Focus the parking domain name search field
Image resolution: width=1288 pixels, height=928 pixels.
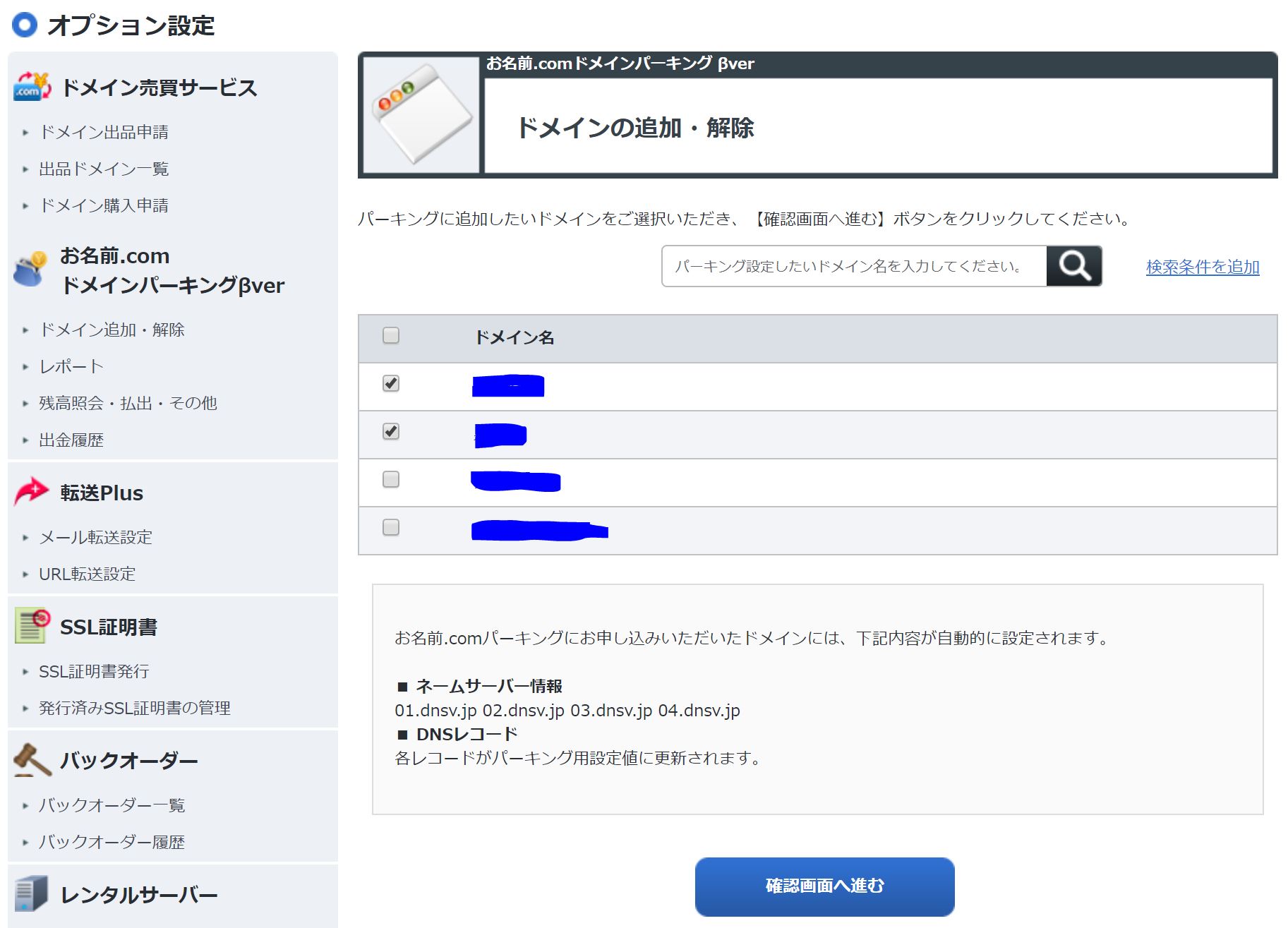853,266
